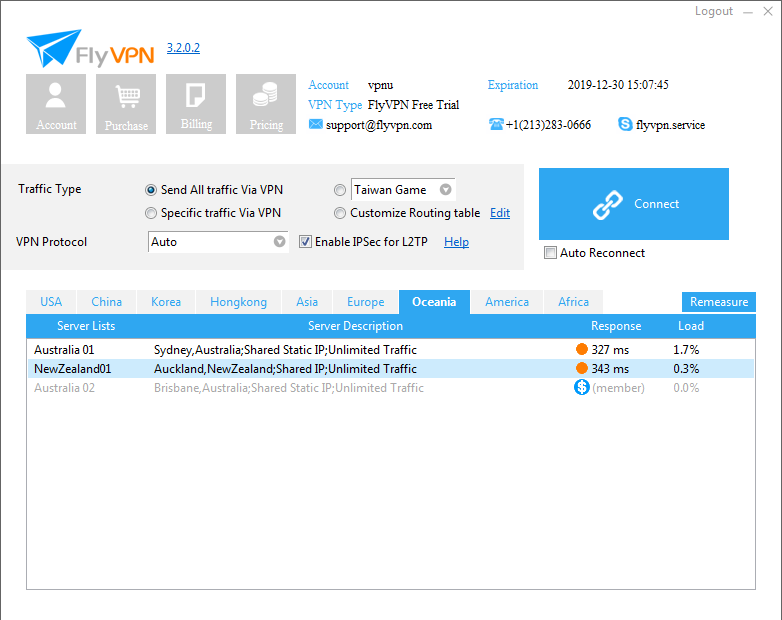Sort by the Response column header
This screenshot has height=620, width=782.
click(x=616, y=326)
